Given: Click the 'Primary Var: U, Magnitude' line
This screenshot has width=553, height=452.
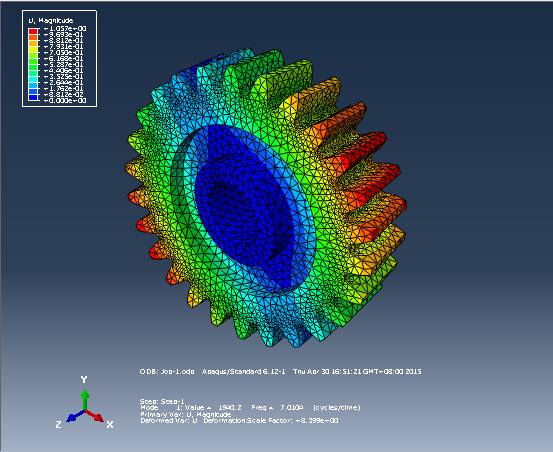Looking at the screenshot, I should [x=186, y=414].
